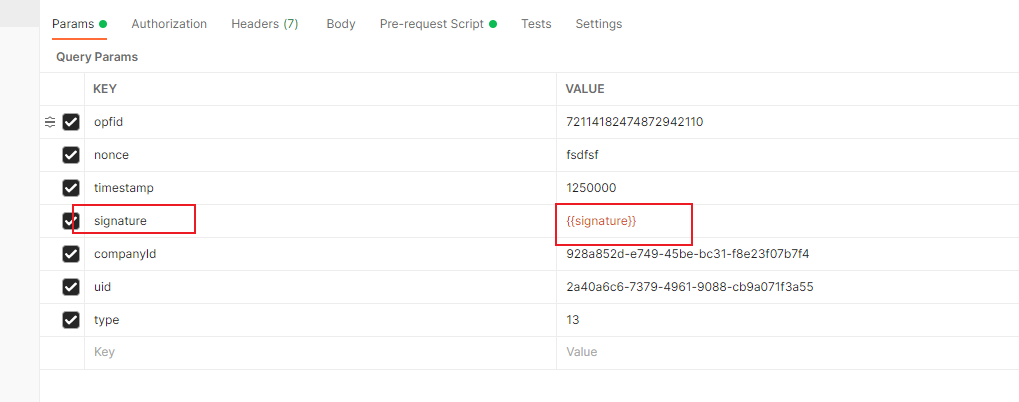Viewport: 1019px width, 402px height.
Task: Select the Params tab
Action: click(79, 24)
